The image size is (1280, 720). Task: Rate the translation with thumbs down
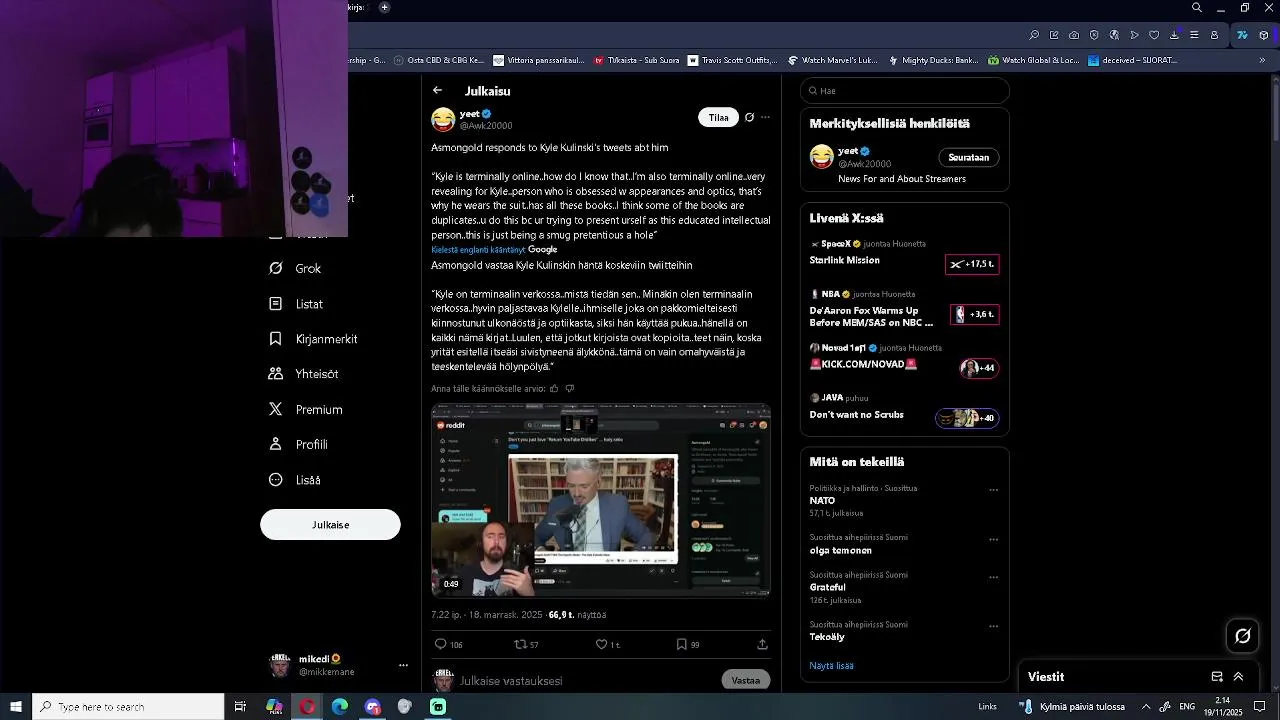570,388
